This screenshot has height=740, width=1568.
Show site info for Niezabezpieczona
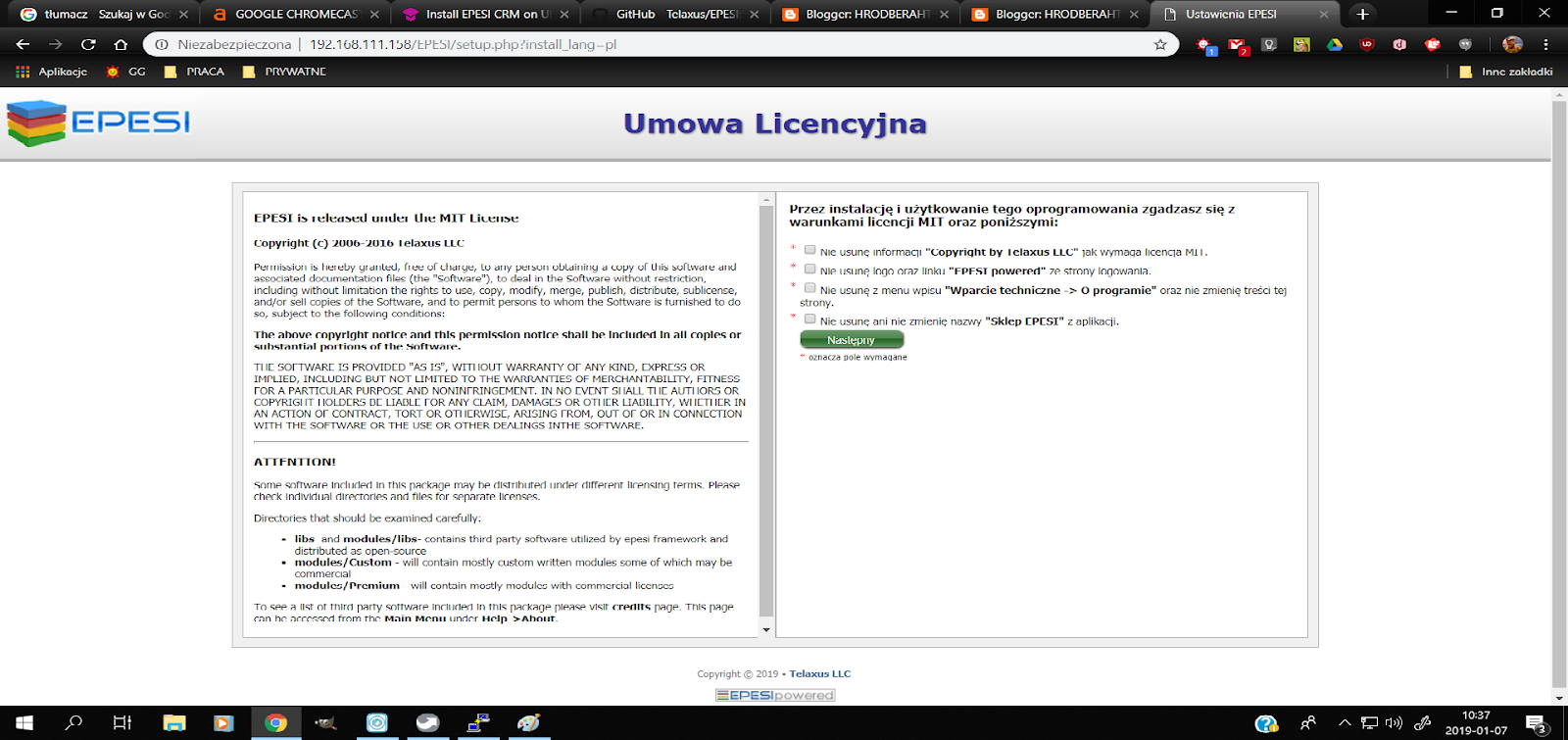(223, 44)
